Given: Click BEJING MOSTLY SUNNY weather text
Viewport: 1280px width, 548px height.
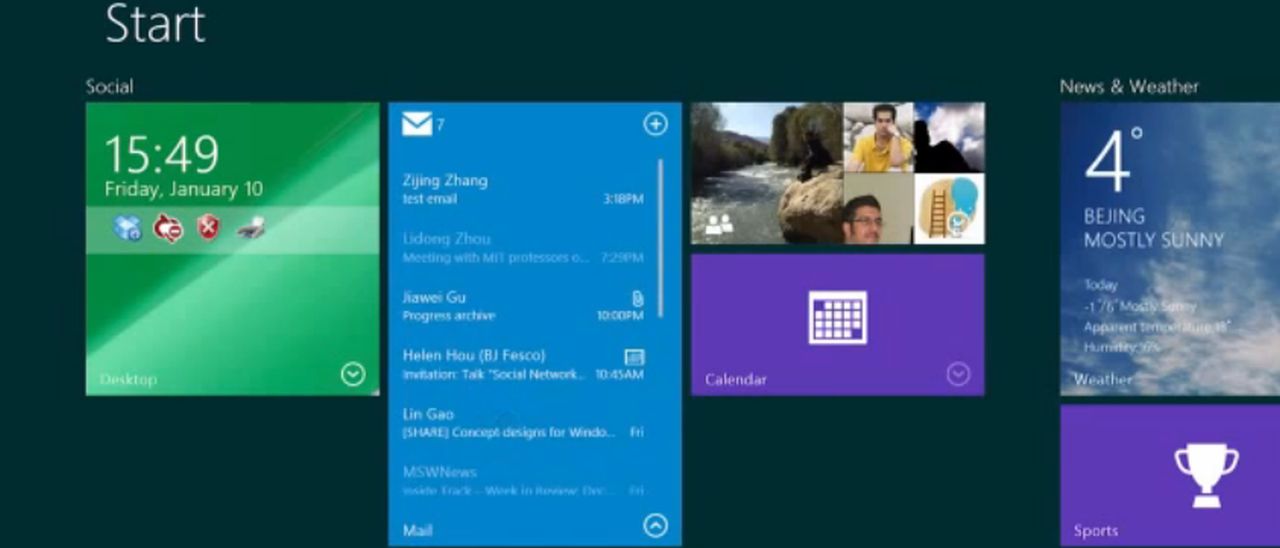Looking at the screenshot, I should pyautogui.click(x=1154, y=228).
